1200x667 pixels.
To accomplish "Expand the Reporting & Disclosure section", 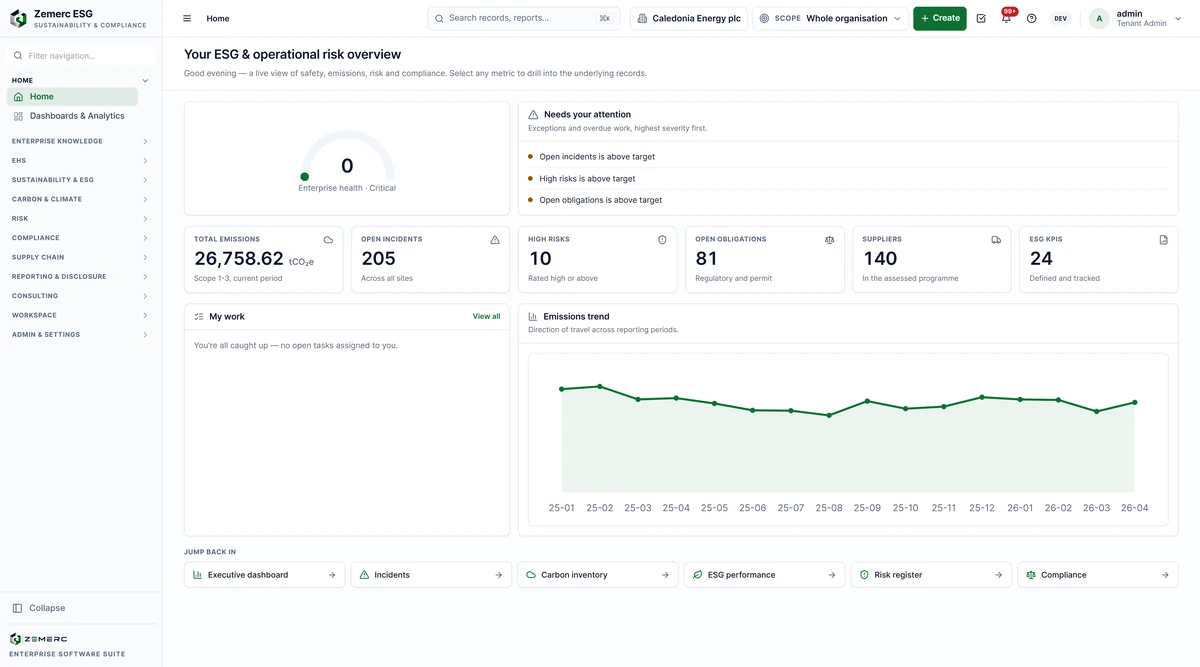I will coord(80,276).
